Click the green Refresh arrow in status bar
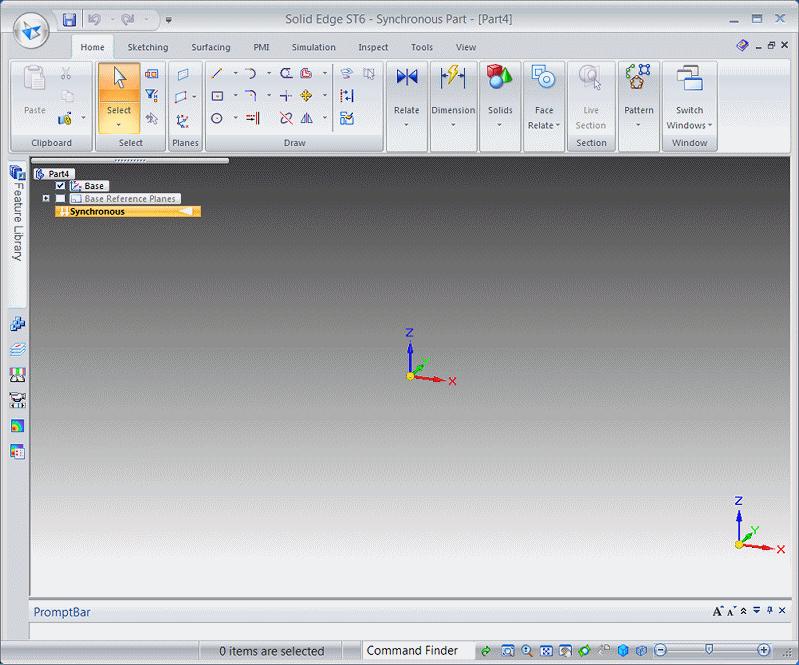 pos(486,650)
